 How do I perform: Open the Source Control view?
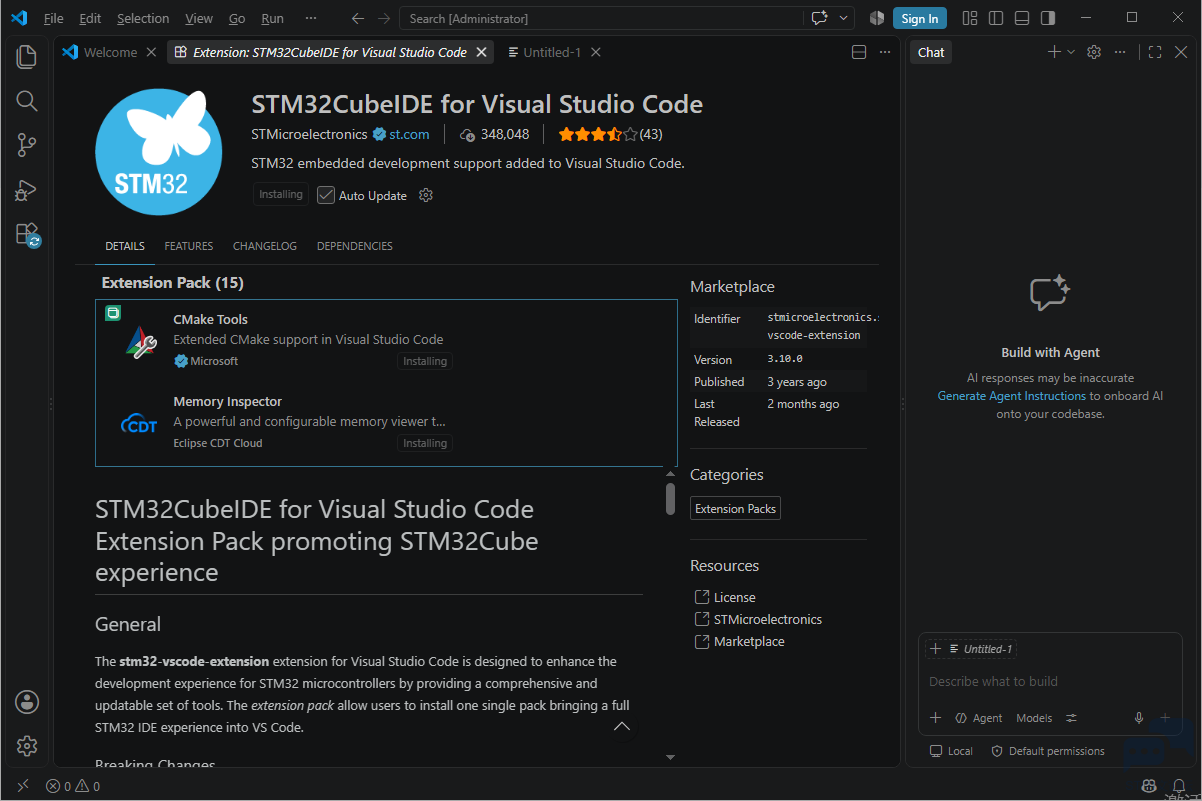pyautogui.click(x=27, y=146)
